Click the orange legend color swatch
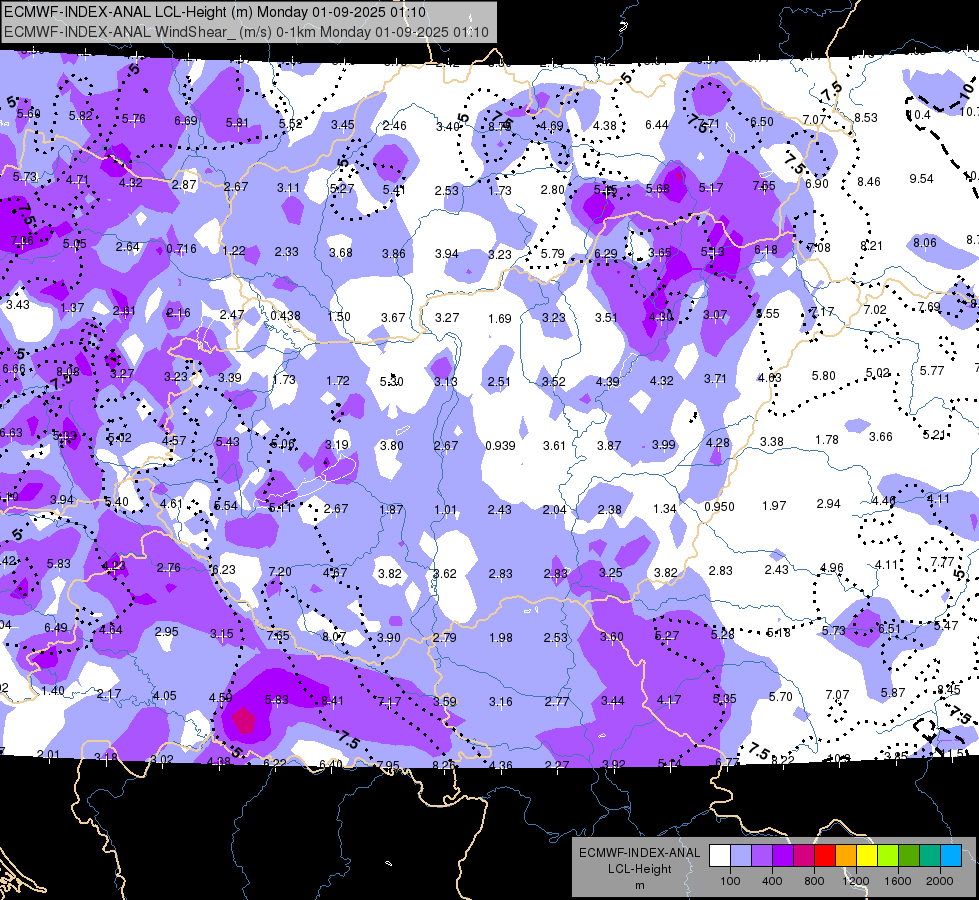The image size is (979, 900). [846, 856]
